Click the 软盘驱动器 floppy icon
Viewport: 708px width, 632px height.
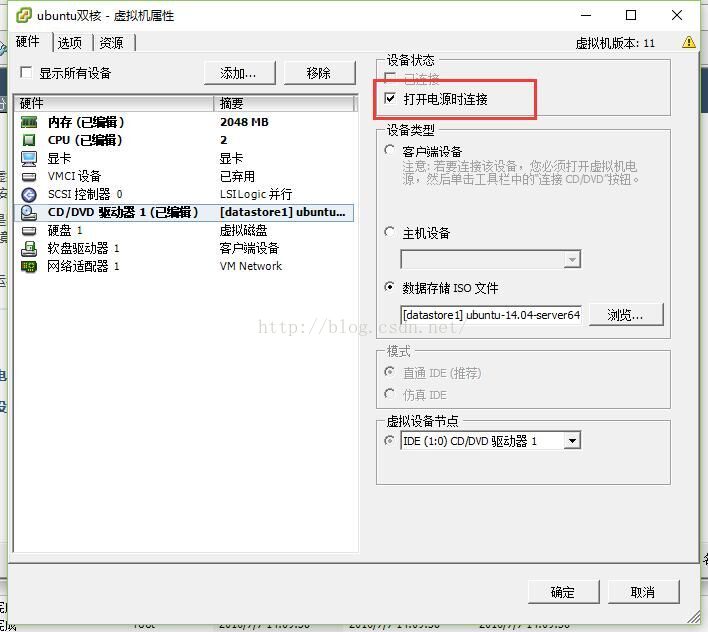pos(29,248)
